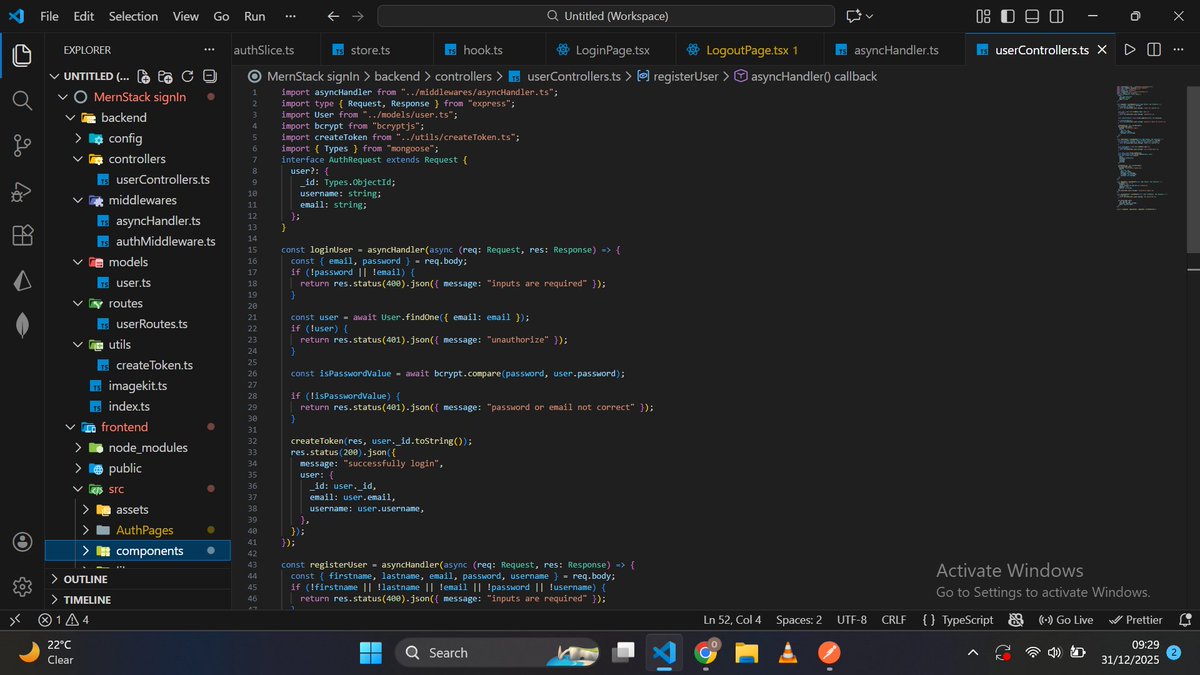The image size is (1200, 675).
Task: Collapse the middlewares folder
Action: (79, 200)
